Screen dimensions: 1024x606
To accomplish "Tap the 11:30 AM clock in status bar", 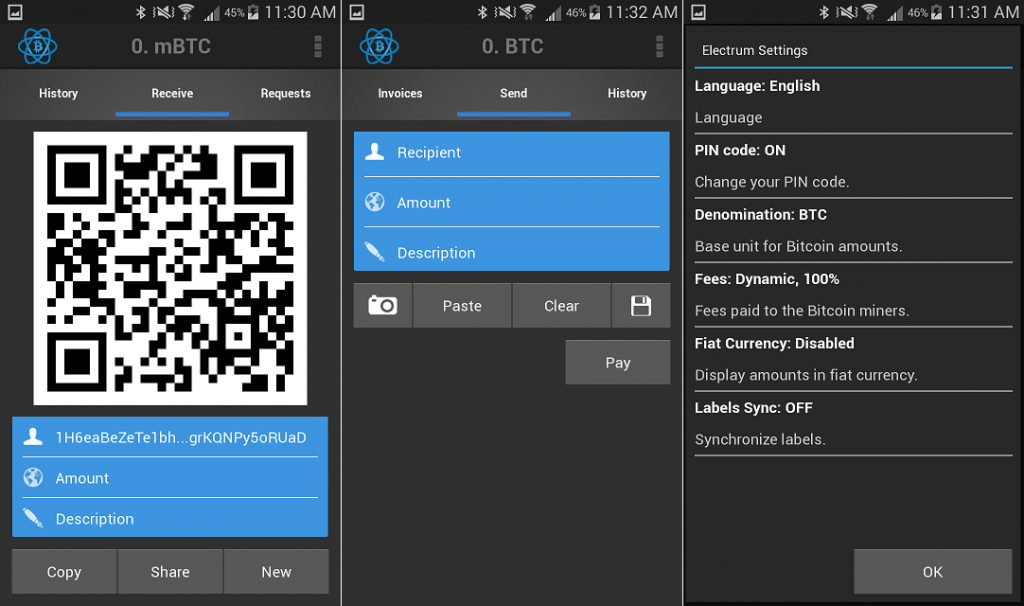I will coord(300,12).
